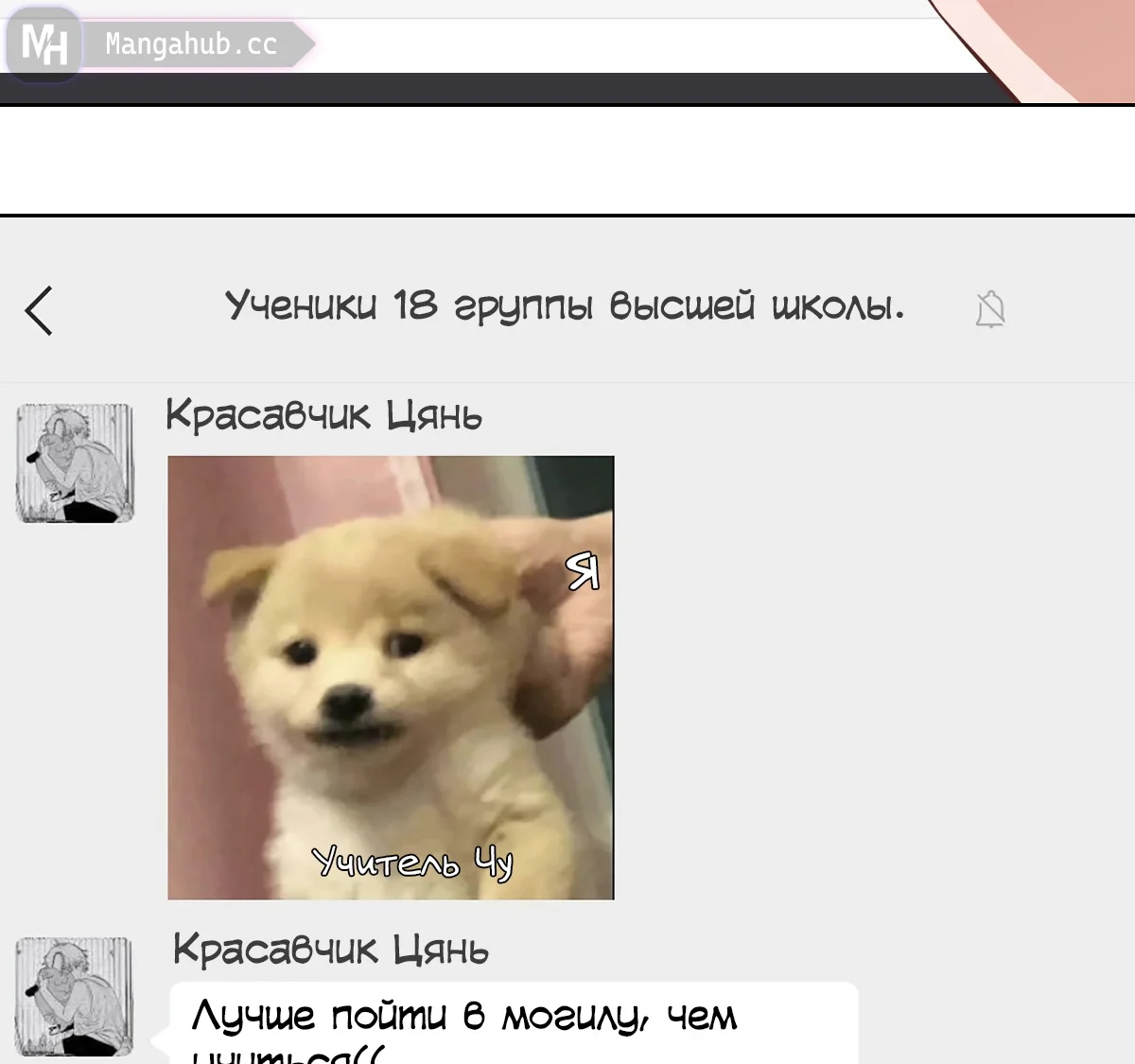Click the 'Учитель Чу' caption on the meme

click(x=412, y=862)
